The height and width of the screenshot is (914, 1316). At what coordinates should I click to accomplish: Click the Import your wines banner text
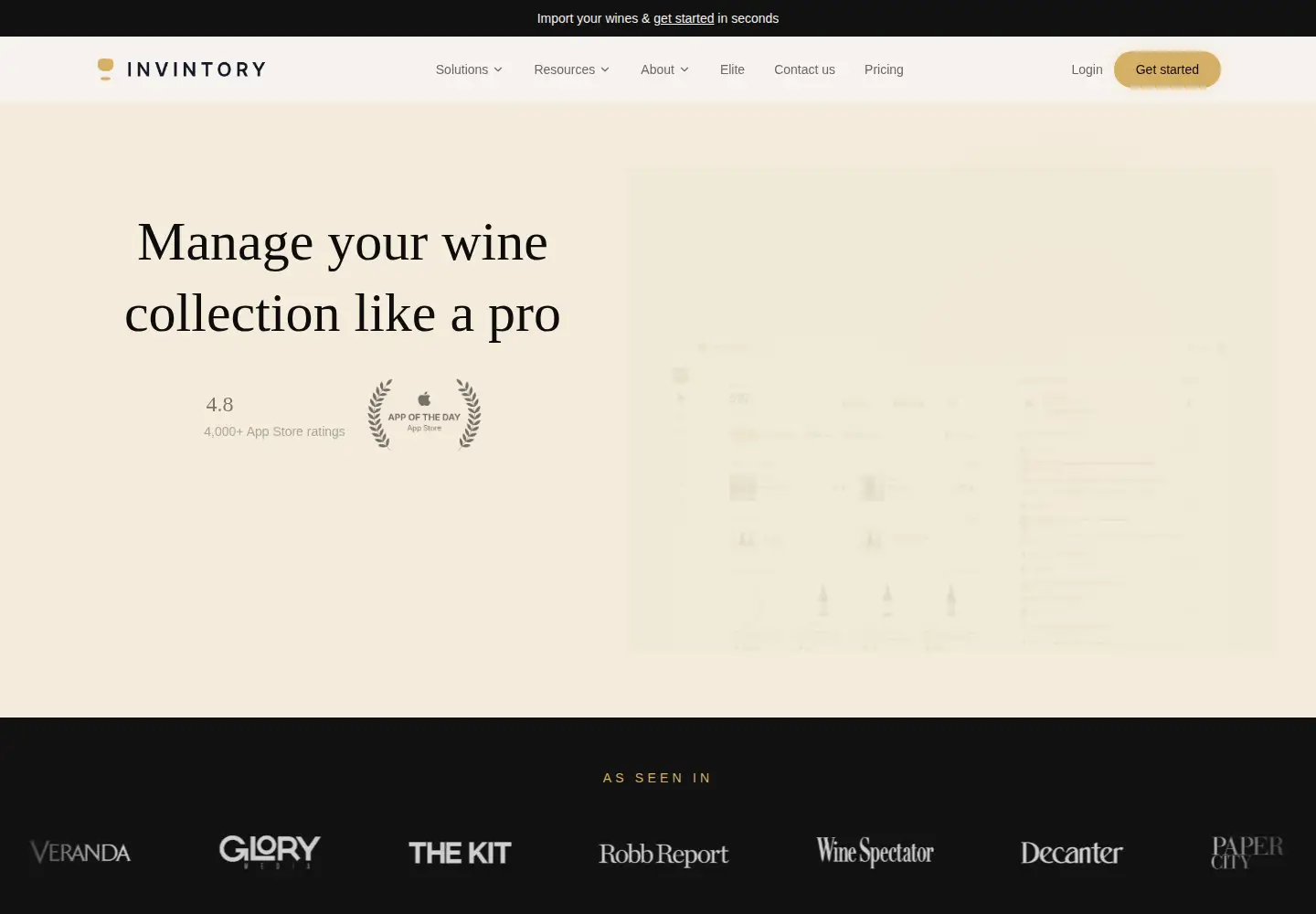pyautogui.click(x=658, y=18)
